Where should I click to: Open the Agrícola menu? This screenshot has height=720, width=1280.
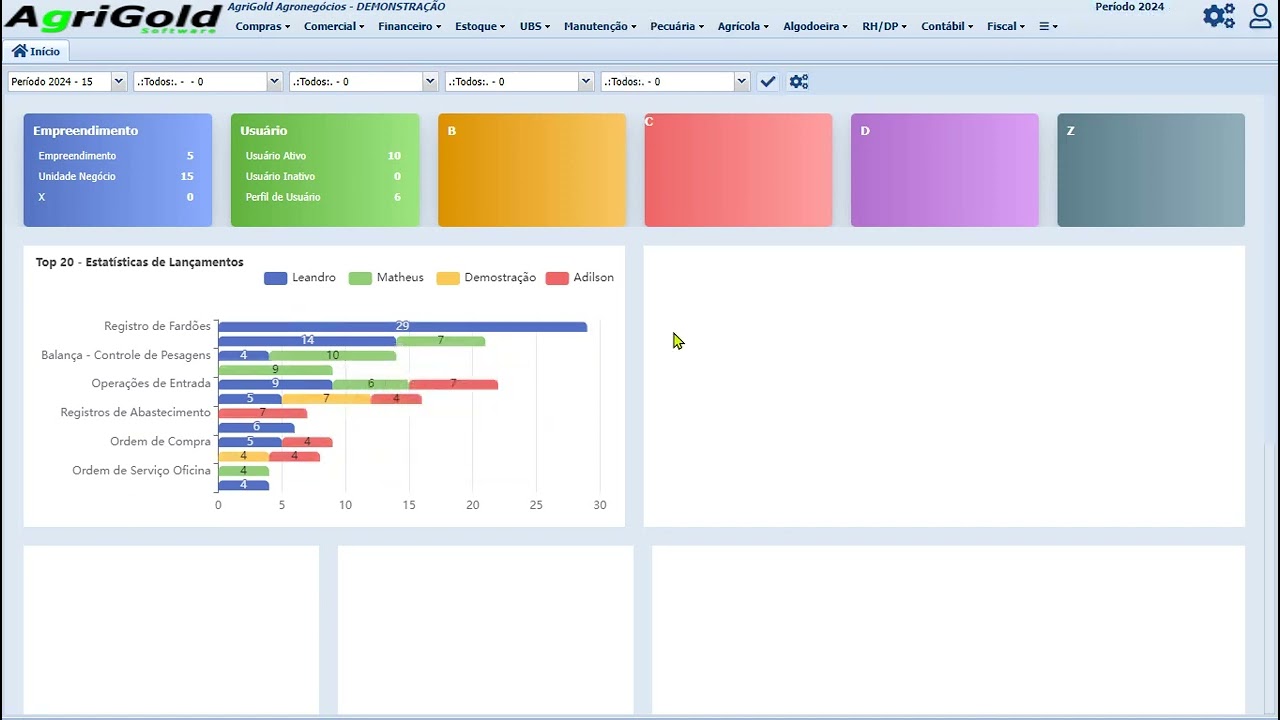tap(743, 26)
